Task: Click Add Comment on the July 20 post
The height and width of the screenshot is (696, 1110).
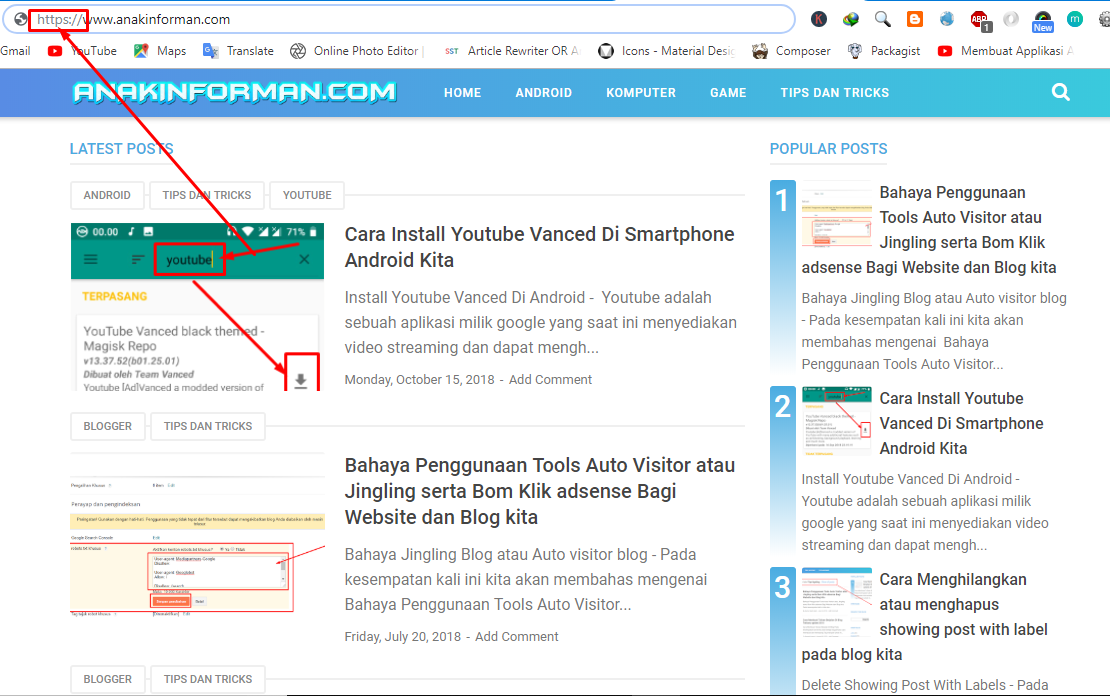Action: (x=516, y=637)
